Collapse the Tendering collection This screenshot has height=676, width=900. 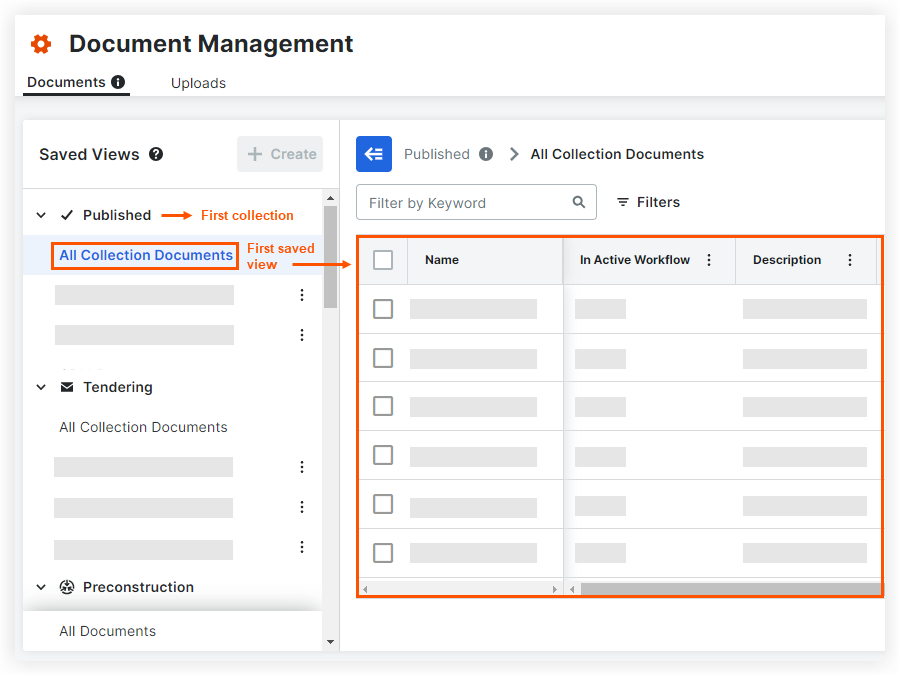[x=41, y=387]
